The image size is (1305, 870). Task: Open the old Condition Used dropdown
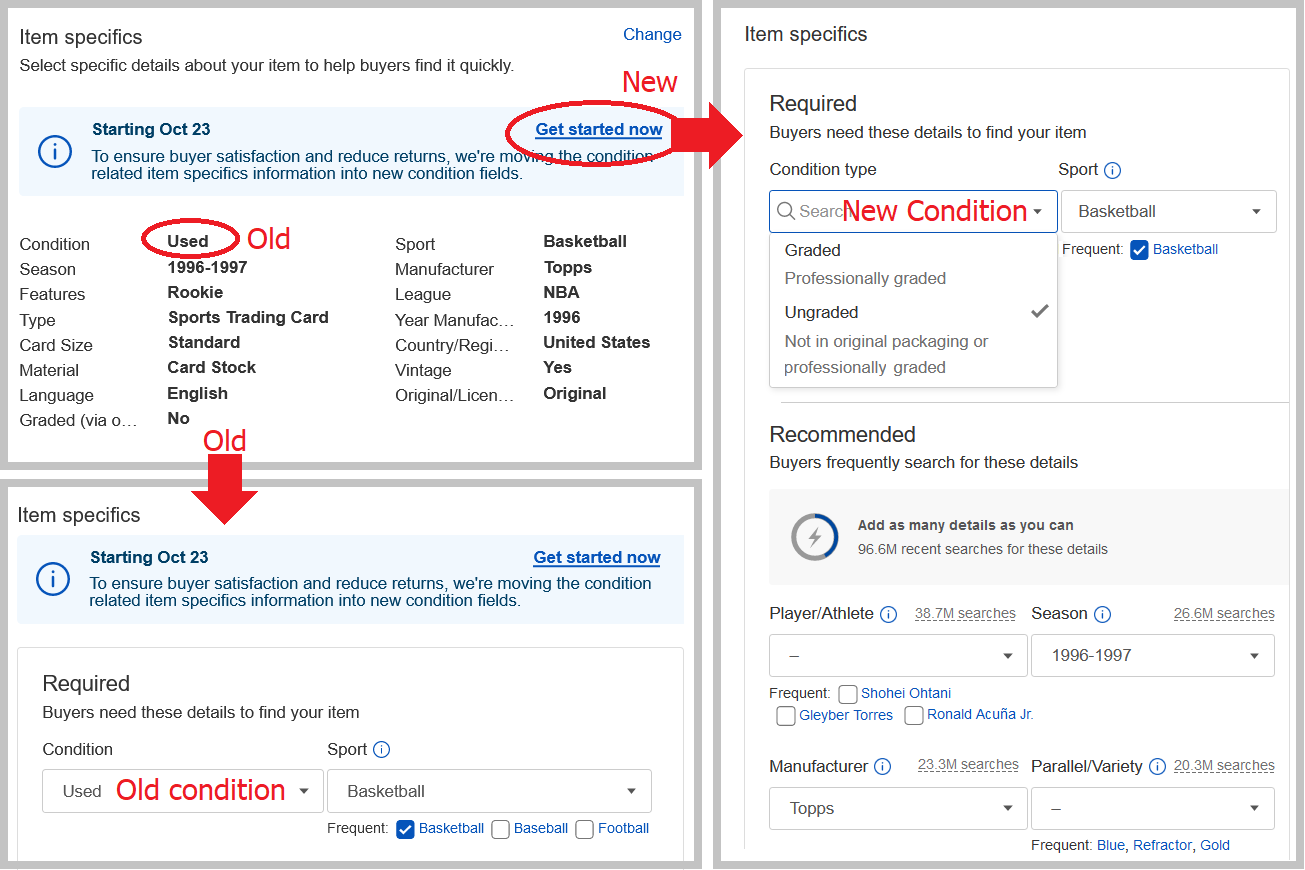click(183, 791)
